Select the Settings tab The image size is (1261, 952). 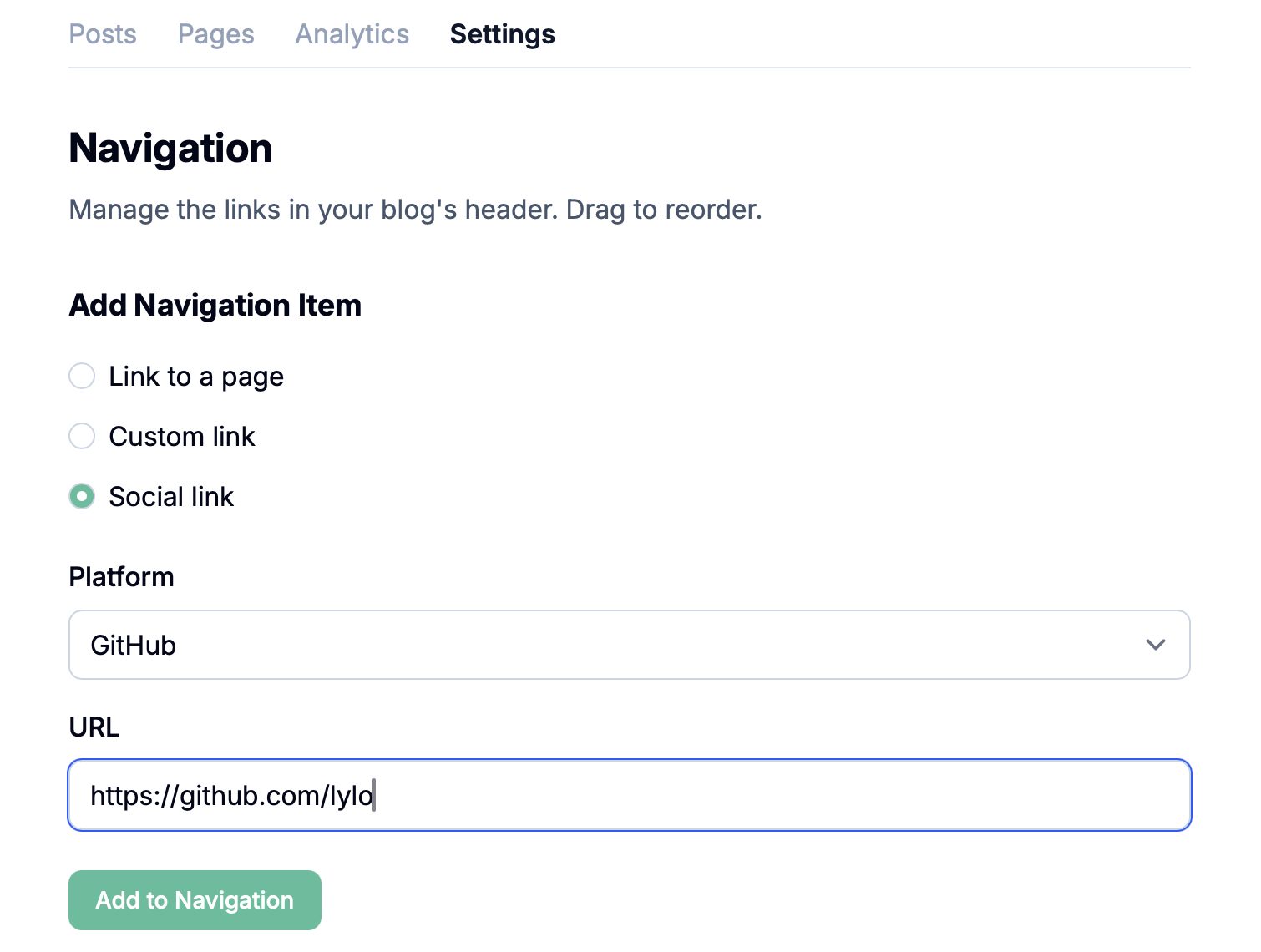[x=502, y=34]
